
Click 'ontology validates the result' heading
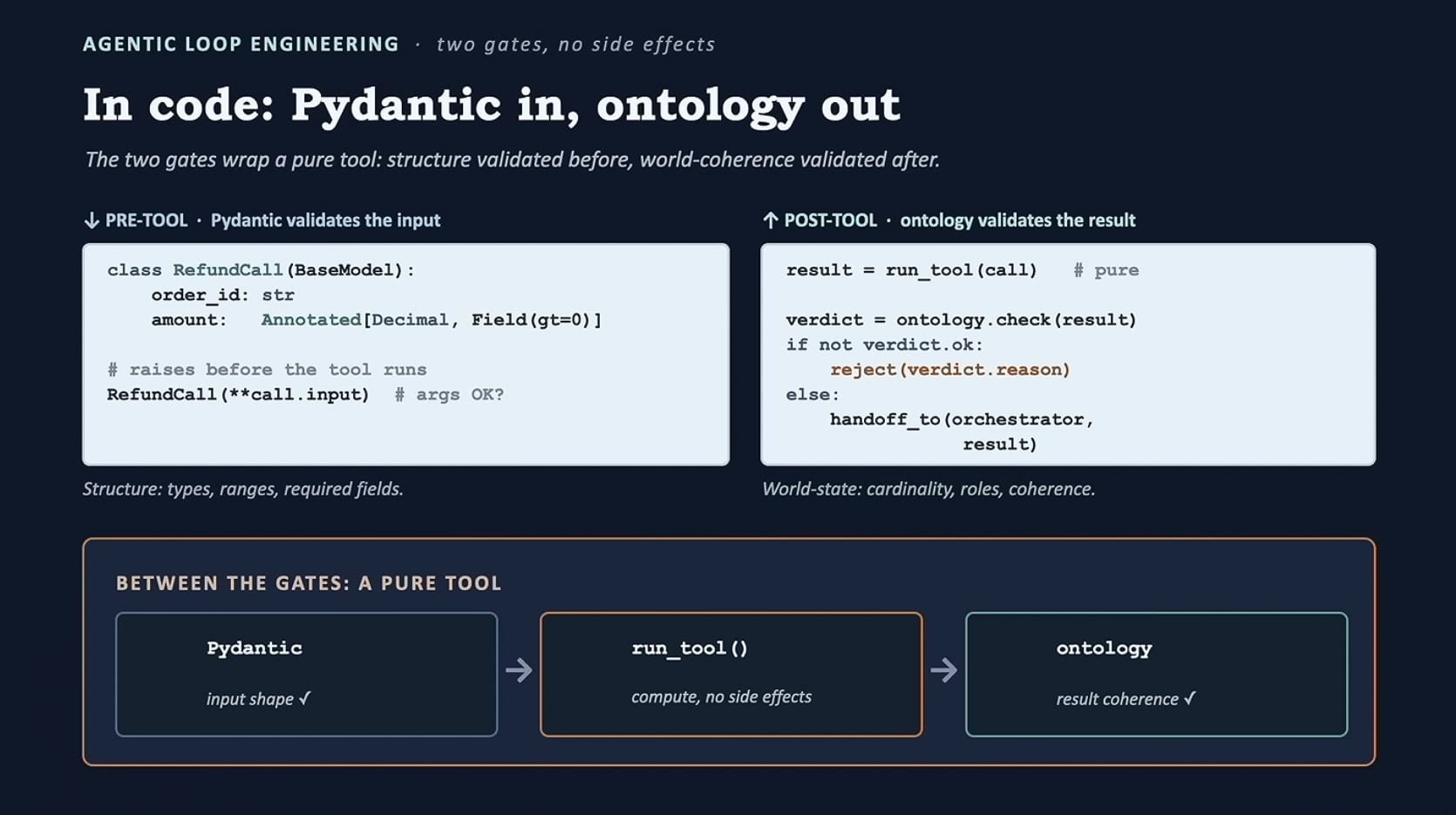1017,221
